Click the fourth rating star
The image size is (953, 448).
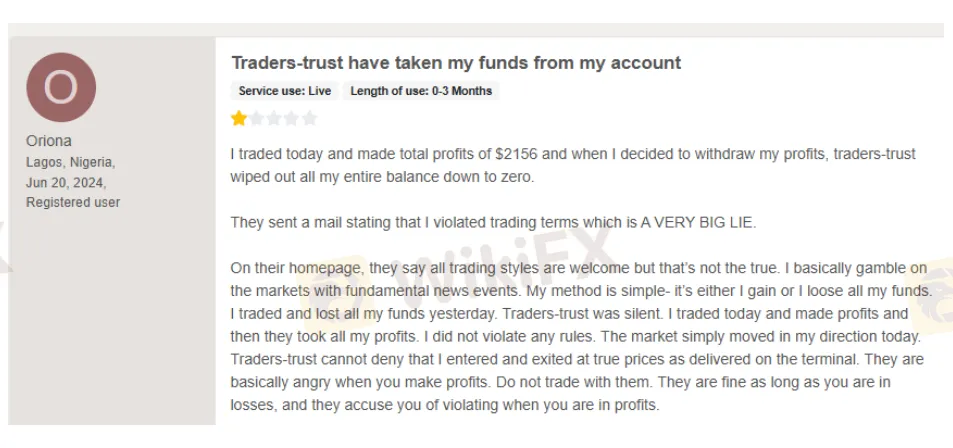291,119
